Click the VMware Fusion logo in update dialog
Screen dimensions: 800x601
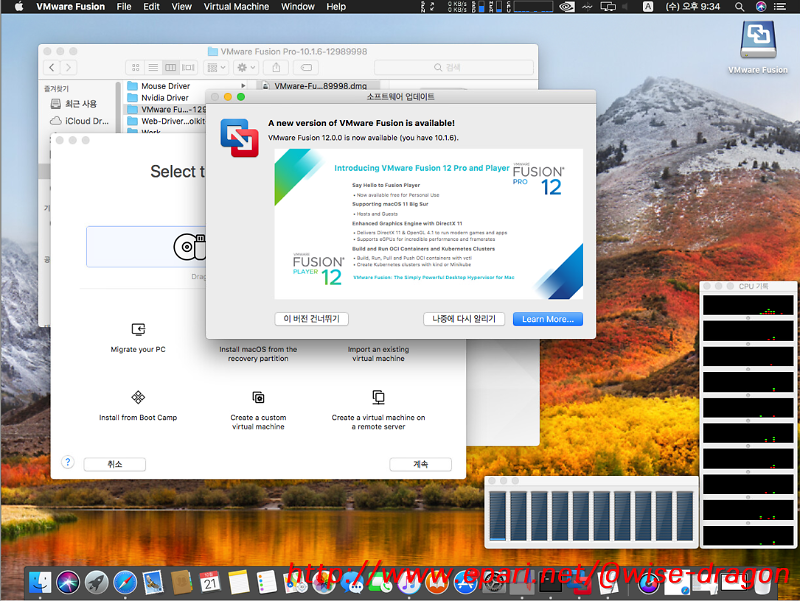point(239,138)
